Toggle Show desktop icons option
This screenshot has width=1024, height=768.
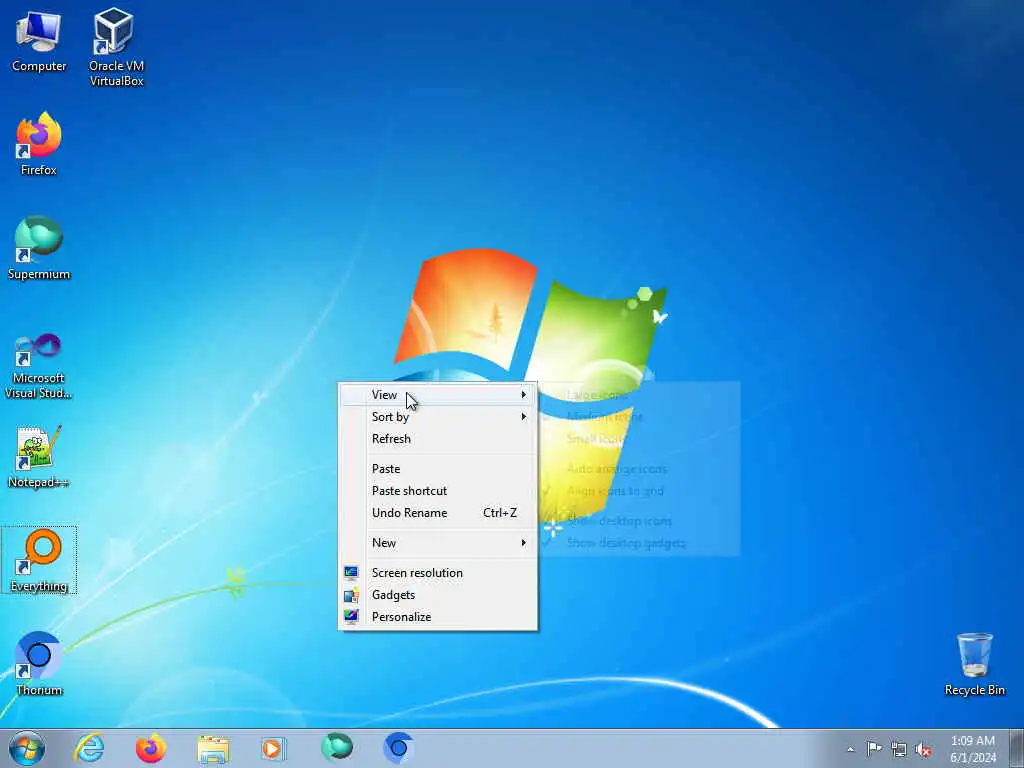pyautogui.click(x=640, y=521)
